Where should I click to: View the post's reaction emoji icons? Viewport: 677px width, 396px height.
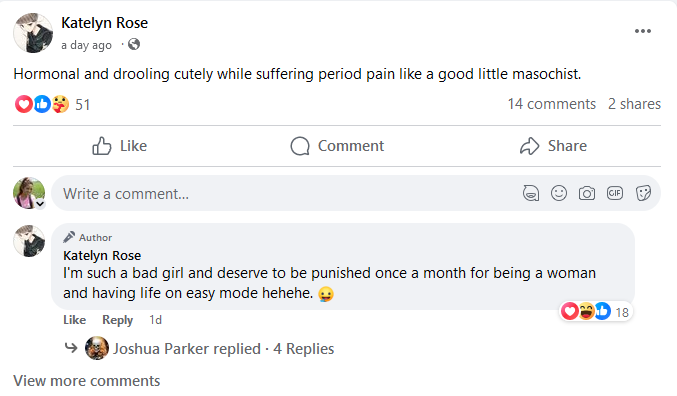(x=42, y=104)
